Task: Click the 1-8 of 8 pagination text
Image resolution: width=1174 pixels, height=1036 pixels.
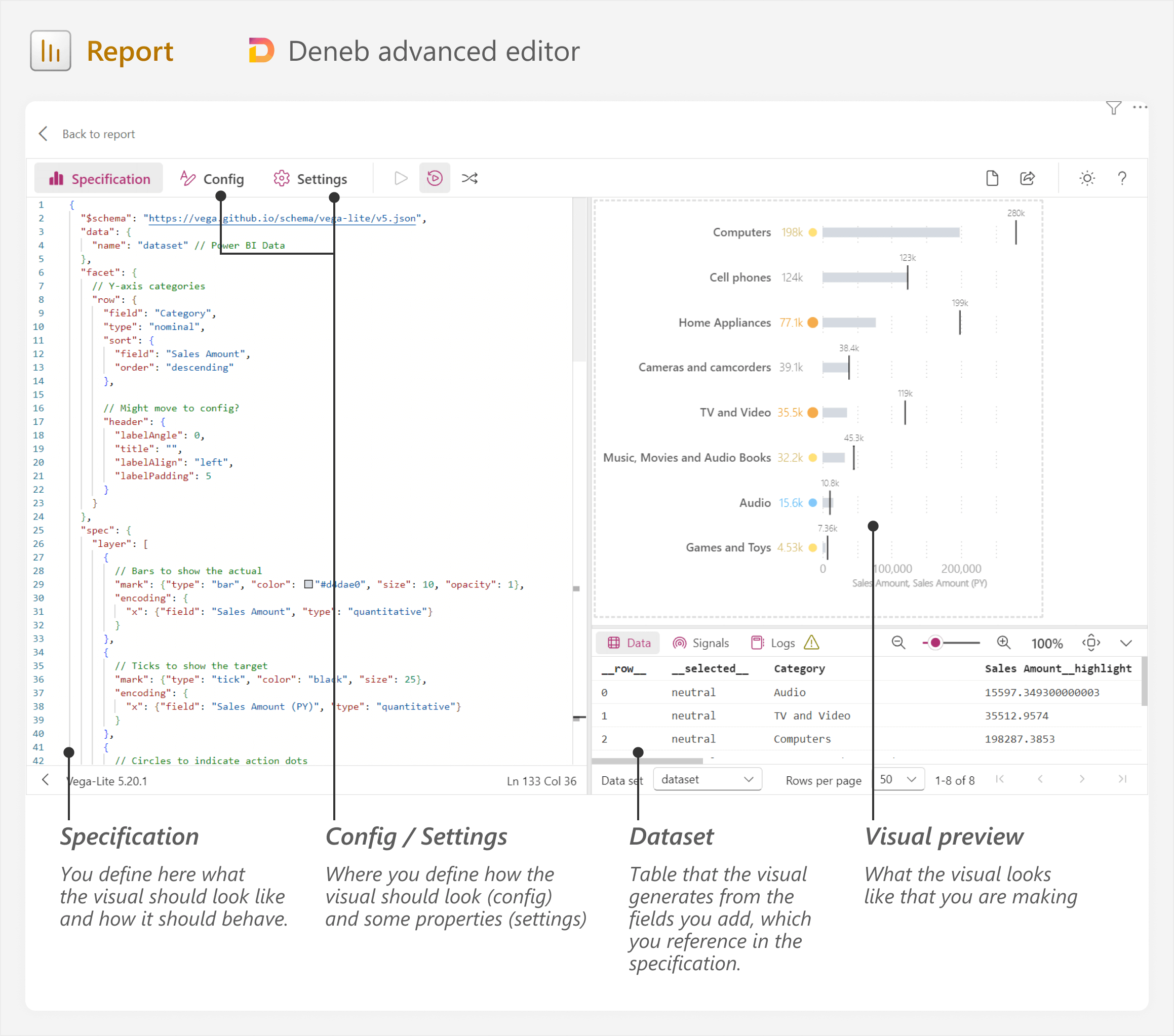Action: point(954,780)
